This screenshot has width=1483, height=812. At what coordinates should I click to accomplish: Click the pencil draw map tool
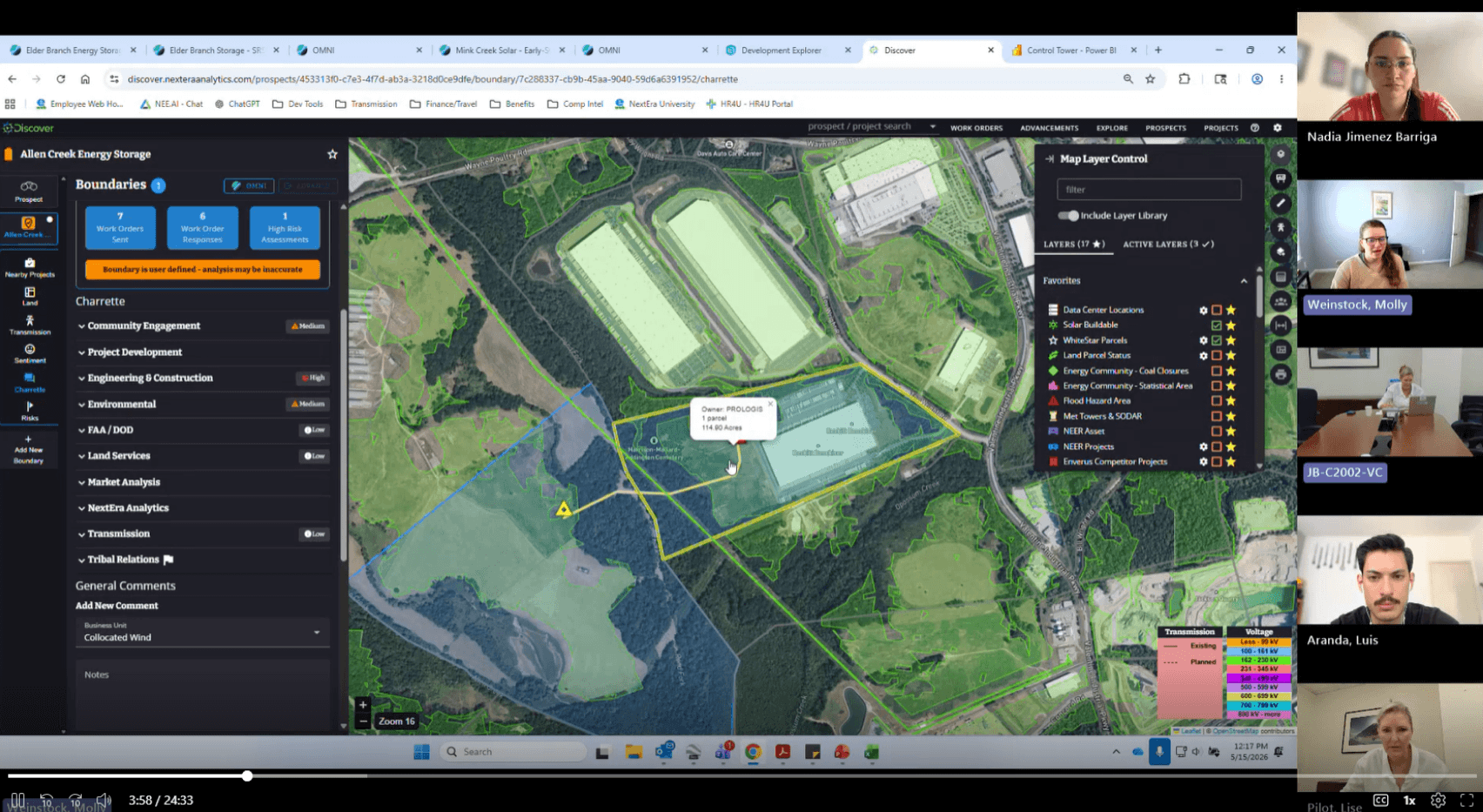point(1280,203)
